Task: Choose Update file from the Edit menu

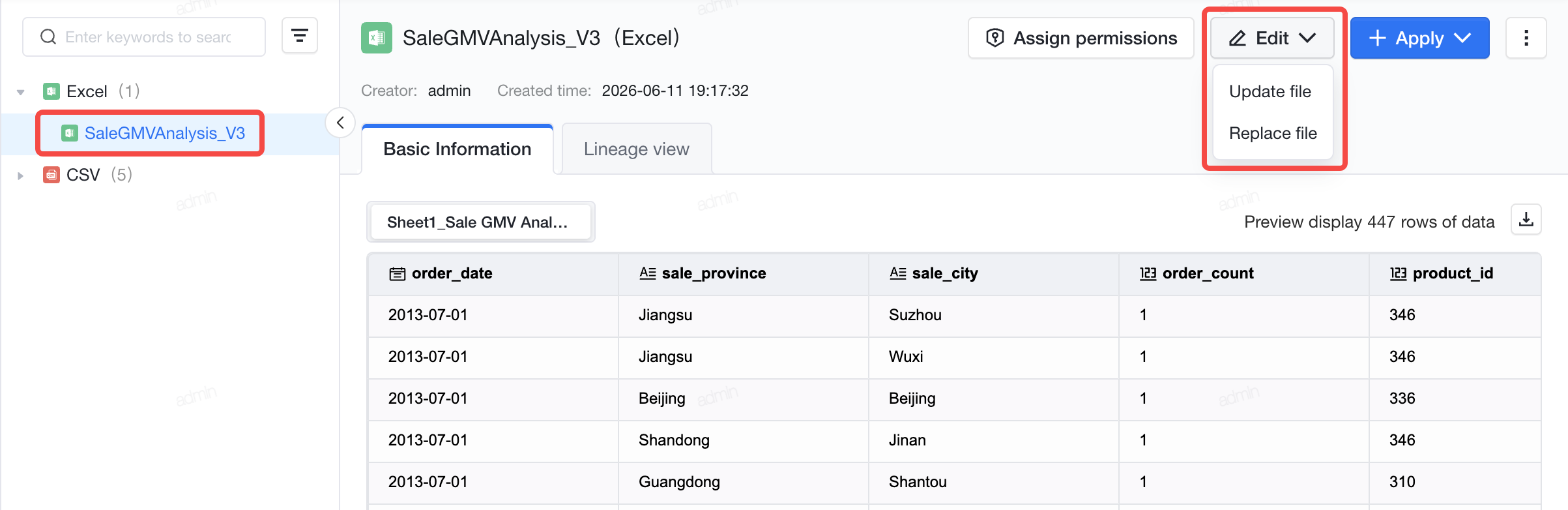Action: pyautogui.click(x=1270, y=91)
